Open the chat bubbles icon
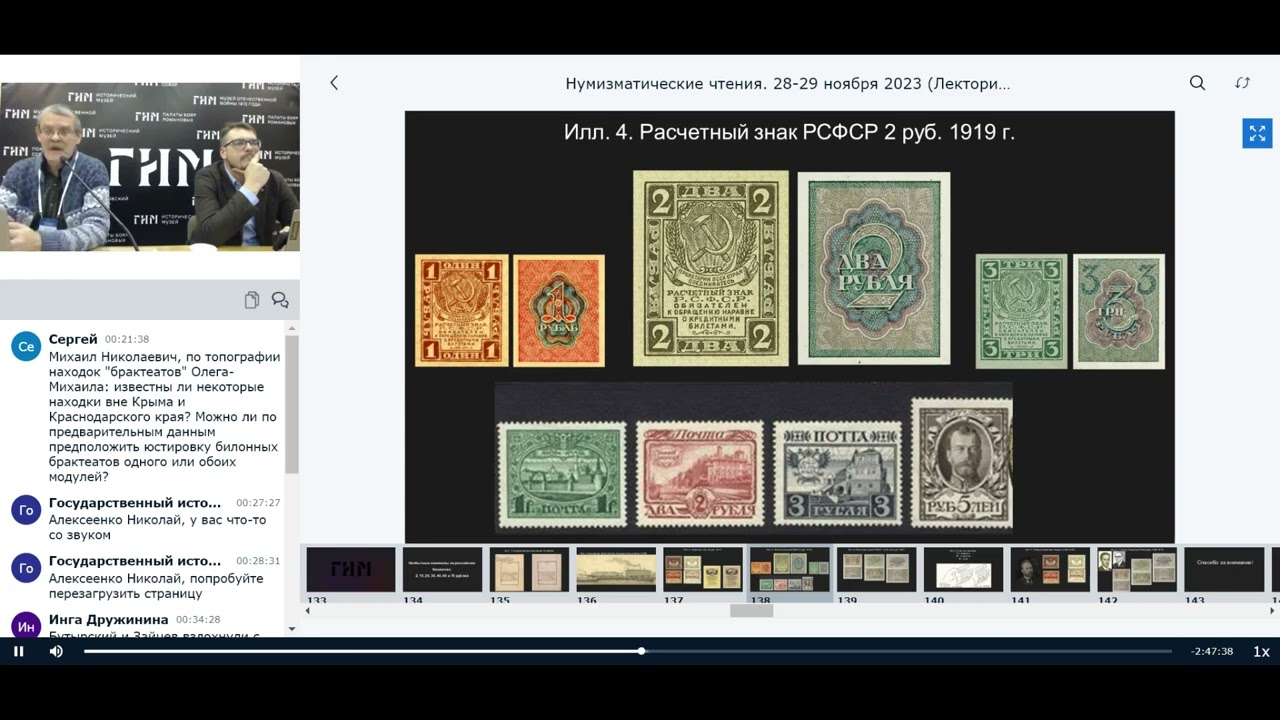This screenshot has width=1280, height=720. tap(280, 300)
